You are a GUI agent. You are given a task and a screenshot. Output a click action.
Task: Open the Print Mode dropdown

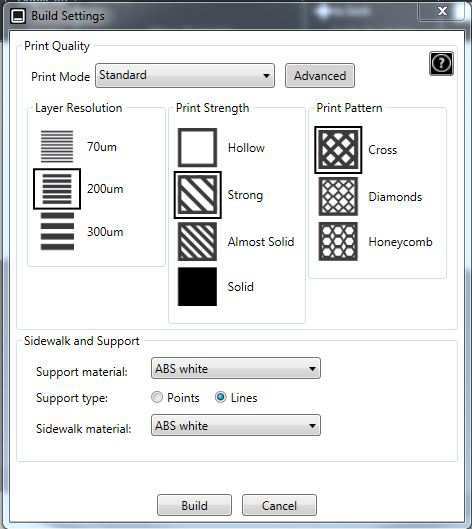point(185,76)
